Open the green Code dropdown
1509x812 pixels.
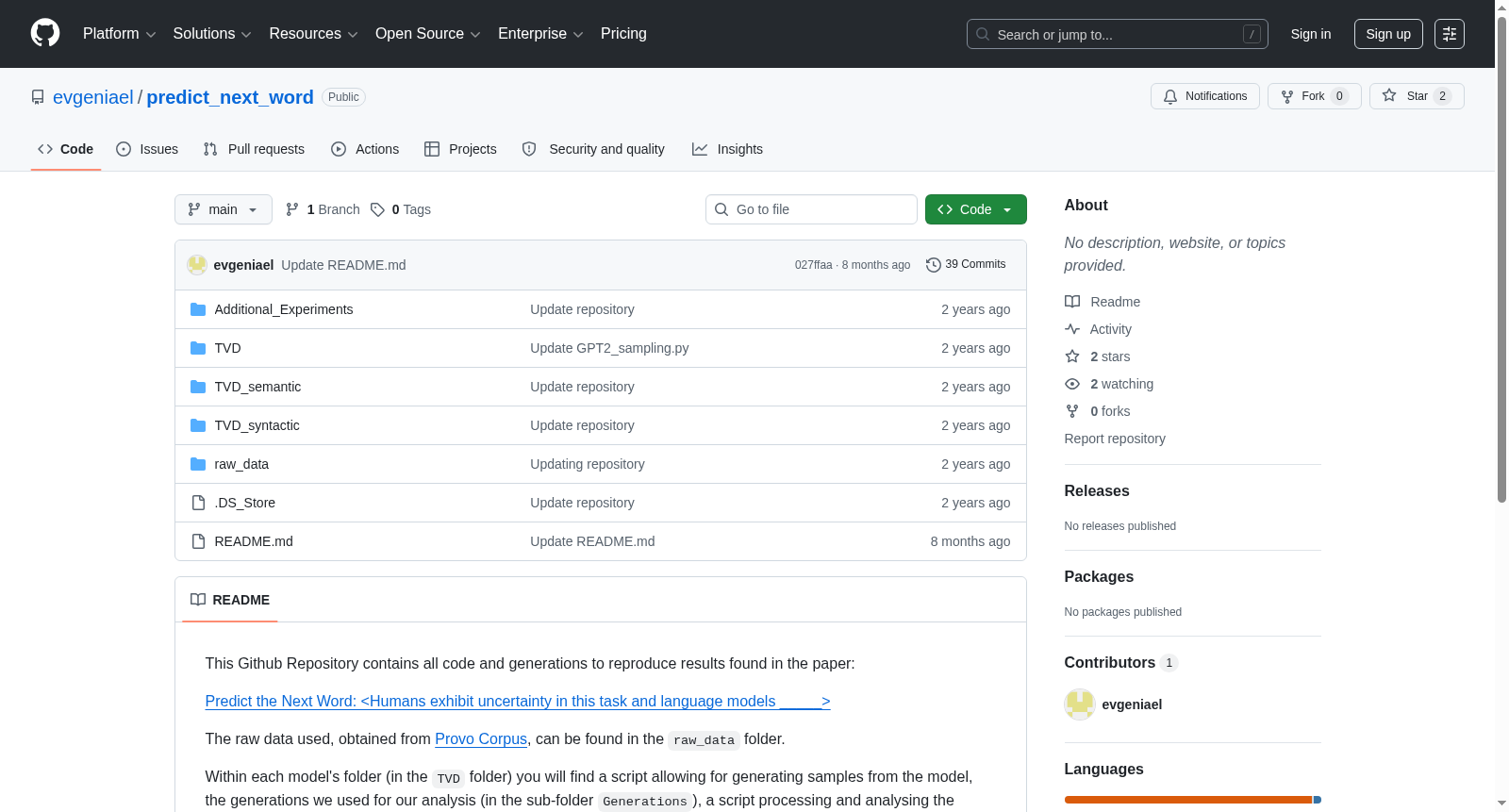[976, 209]
